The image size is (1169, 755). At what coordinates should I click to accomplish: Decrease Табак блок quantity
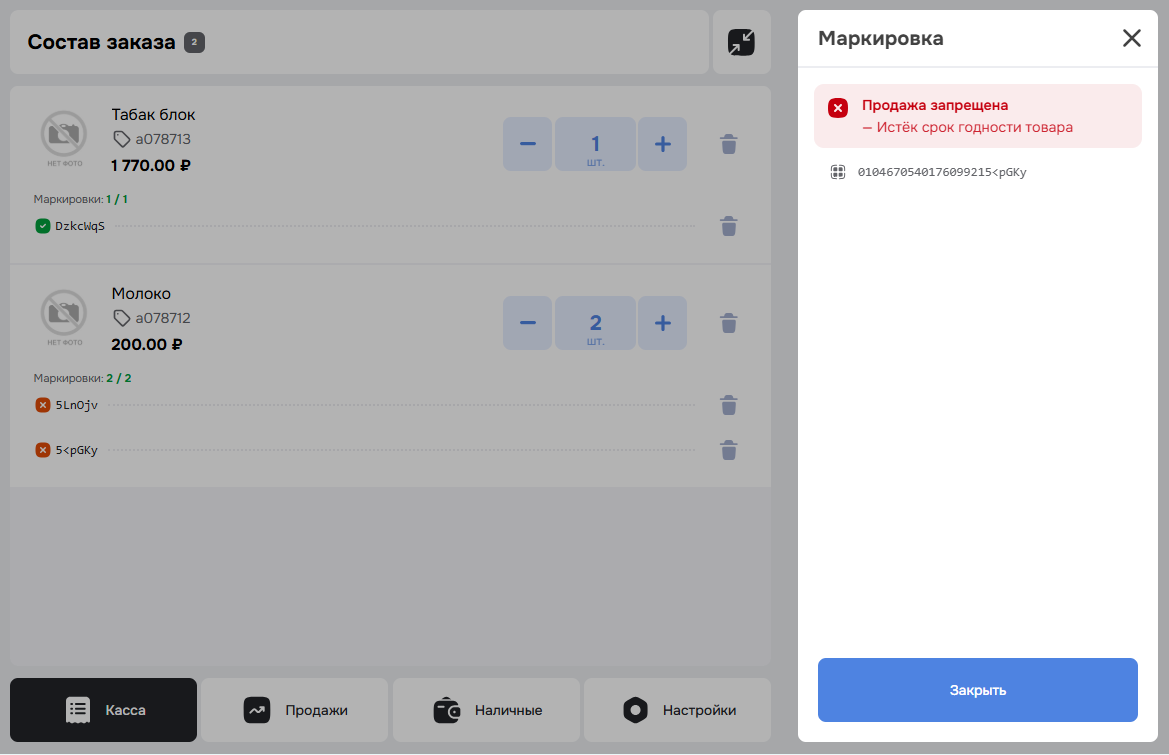click(x=528, y=144)
